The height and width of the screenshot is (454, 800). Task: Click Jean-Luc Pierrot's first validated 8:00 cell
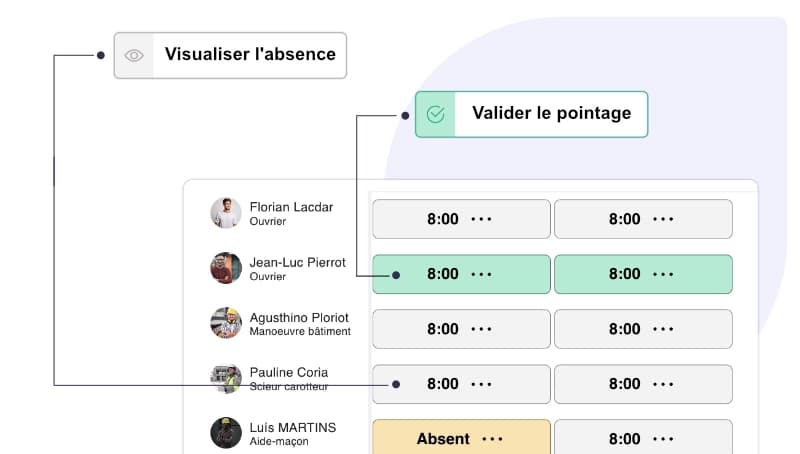tap(443, 274)
